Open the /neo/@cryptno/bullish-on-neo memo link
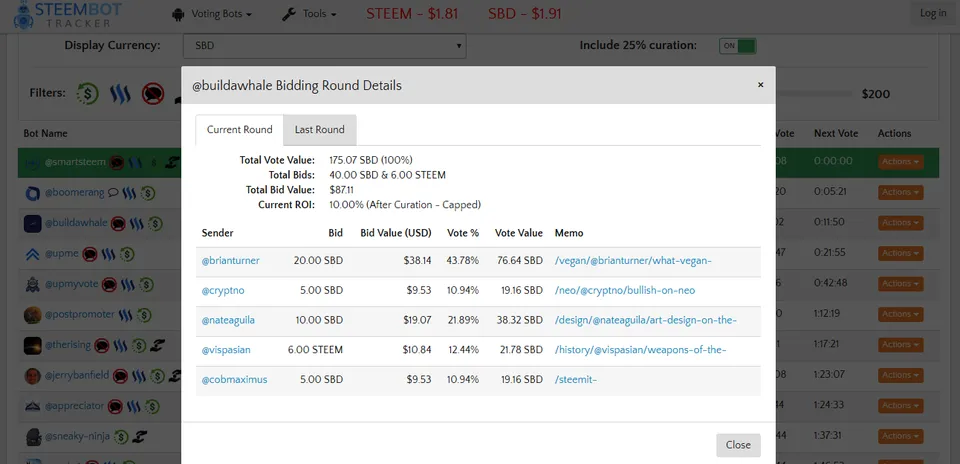Viewport: 960px width, 464px height. coord(625,291)
